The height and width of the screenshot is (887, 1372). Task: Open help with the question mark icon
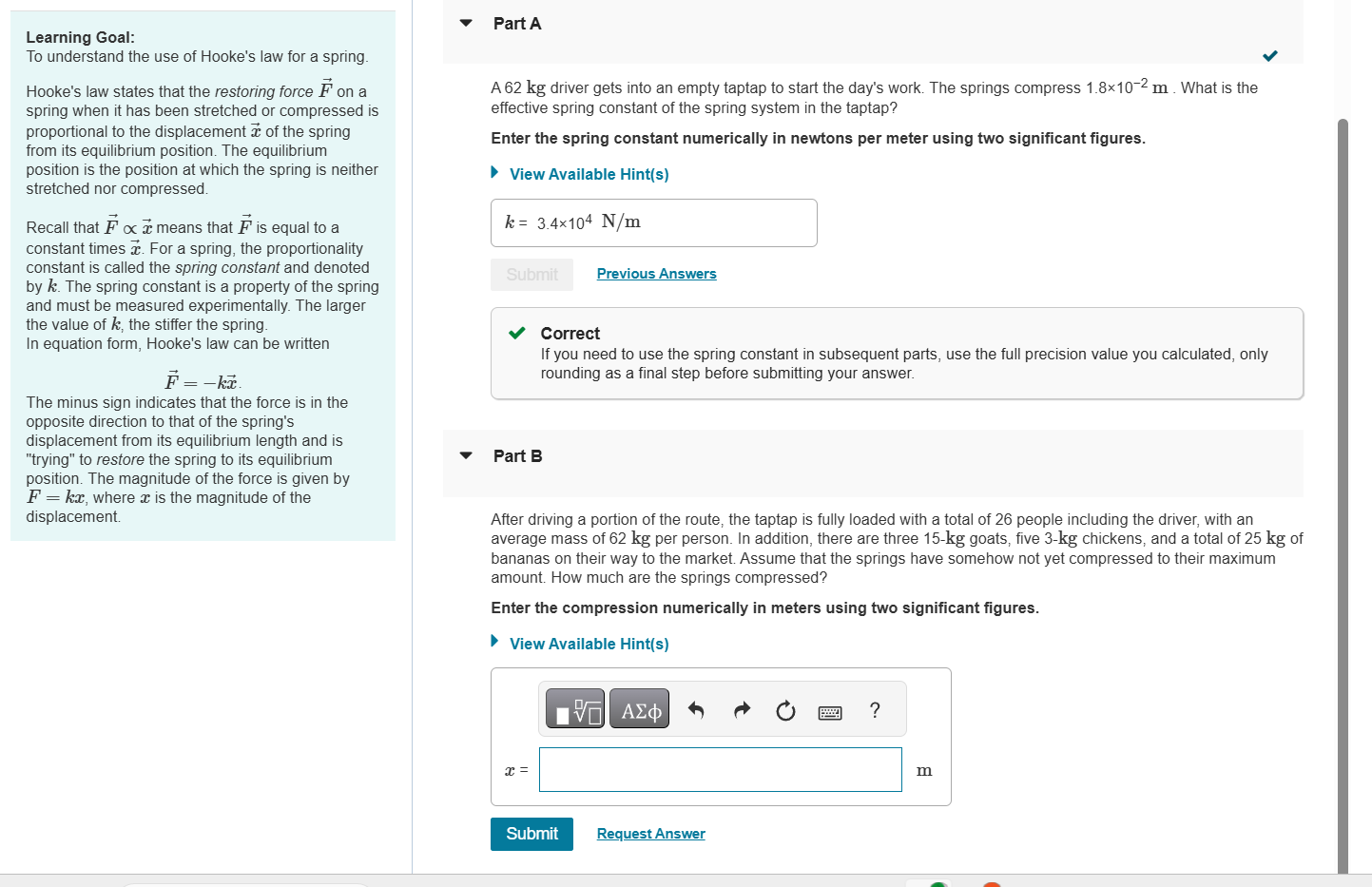point(875,710)
